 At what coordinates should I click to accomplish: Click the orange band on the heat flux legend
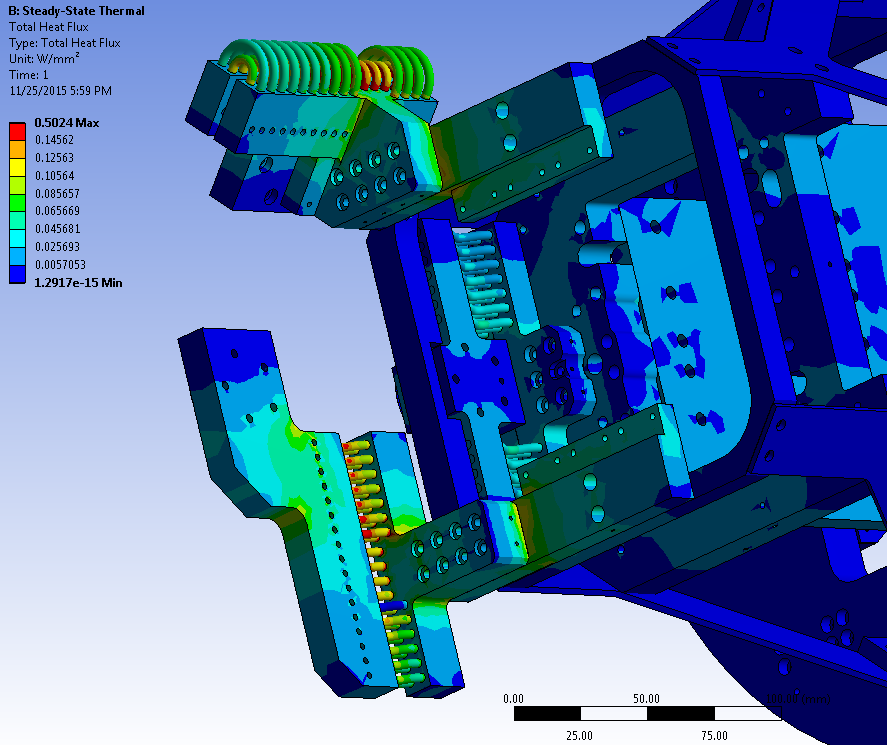coord(17,148)
